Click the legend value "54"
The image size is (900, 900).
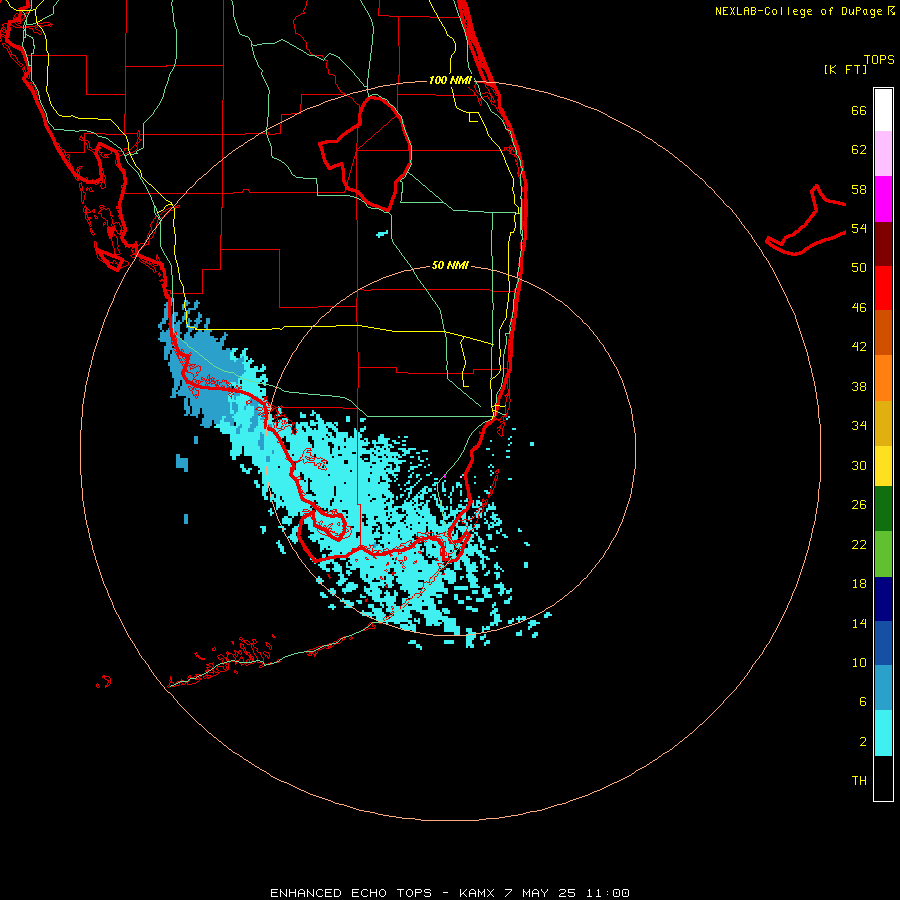click(859, 228)
